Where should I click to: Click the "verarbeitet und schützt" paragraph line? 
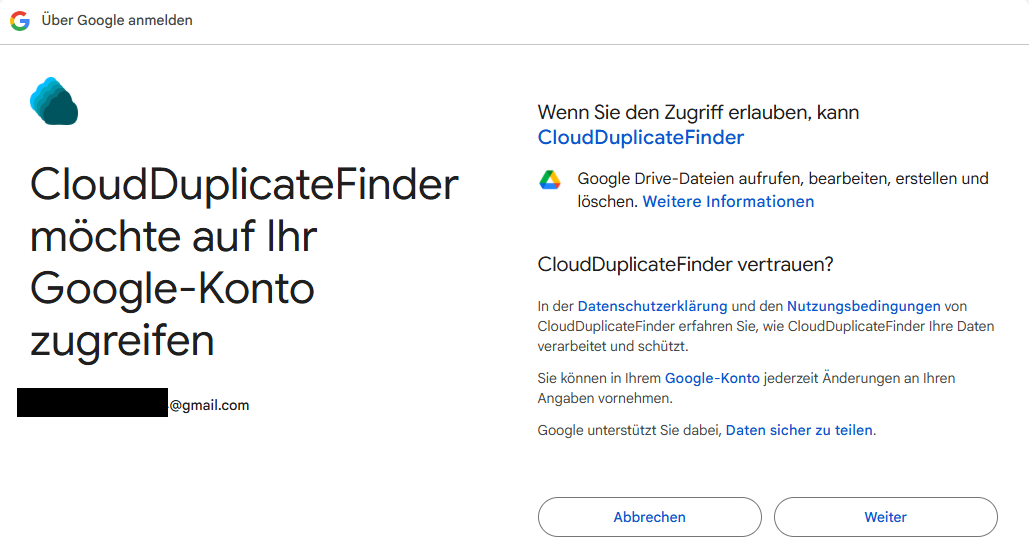(x=613, y=346)
